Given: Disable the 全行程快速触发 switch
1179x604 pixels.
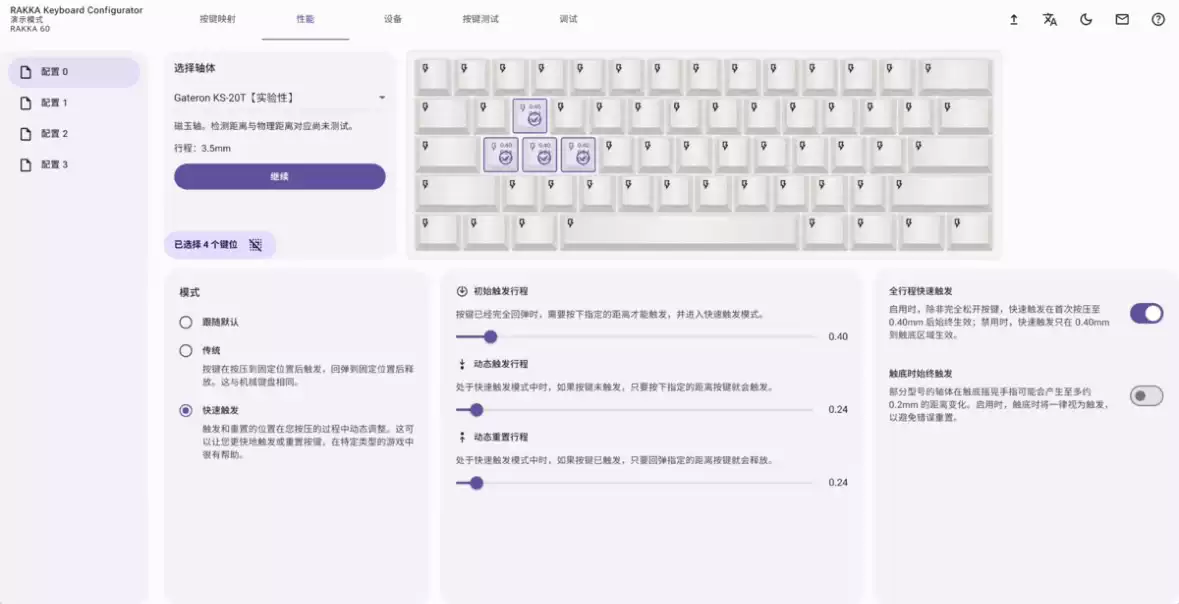Looking at the screenshot, I should [x=1146, y=313].
